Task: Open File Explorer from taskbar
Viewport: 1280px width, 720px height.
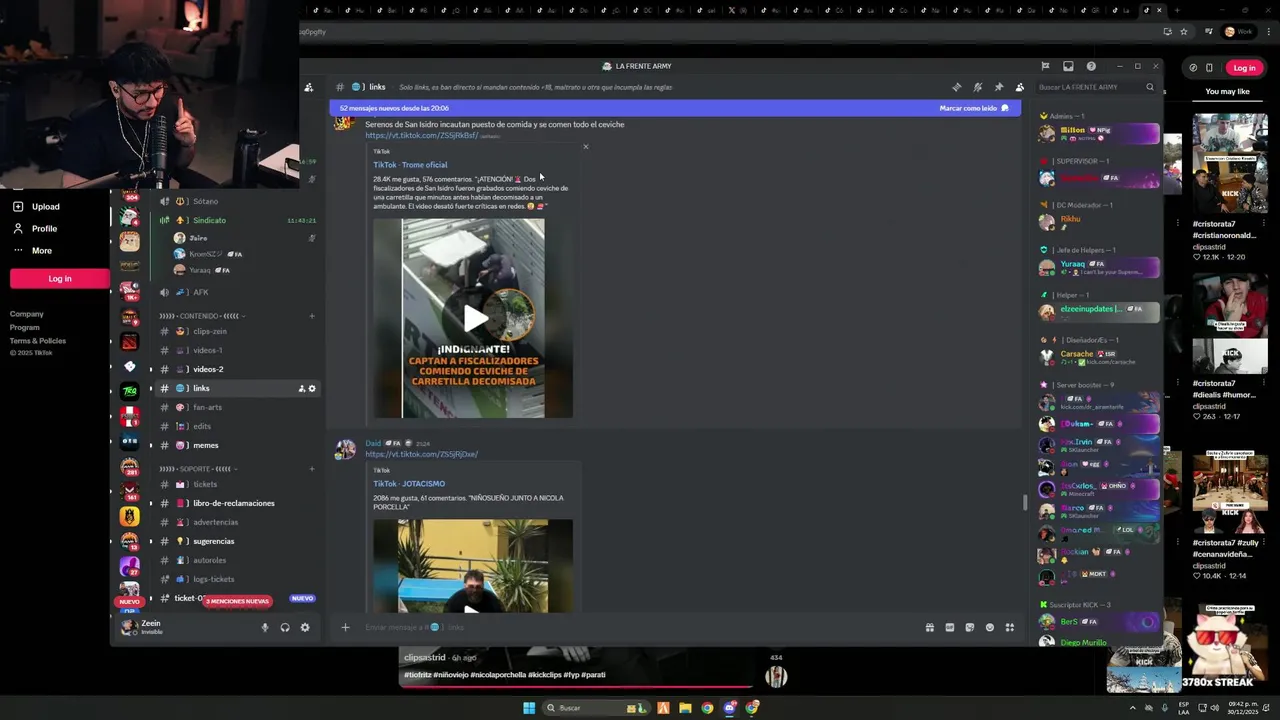Action: point(685,708)
